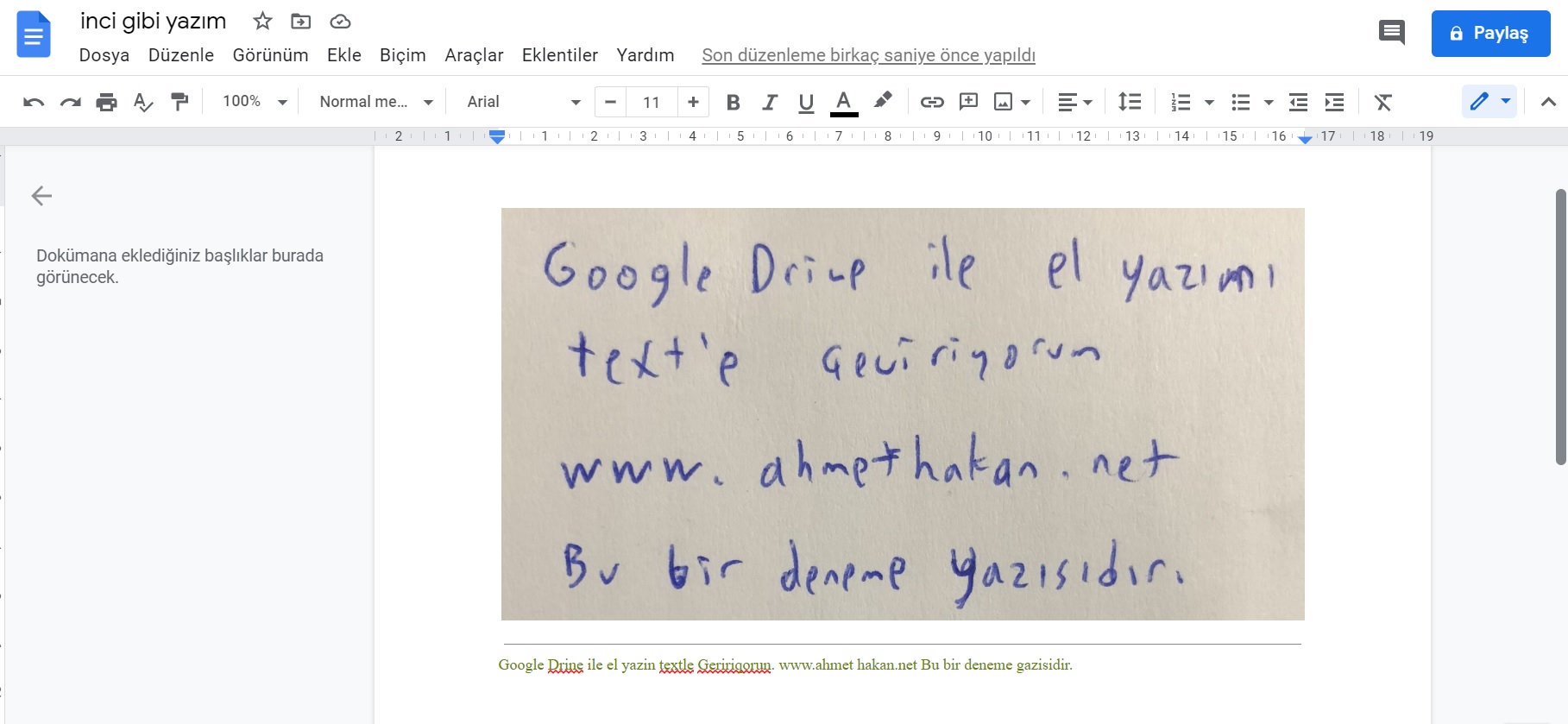1568x724 pixels.
Task: Open the Yardım menu
Action: (x=645, y=55)
